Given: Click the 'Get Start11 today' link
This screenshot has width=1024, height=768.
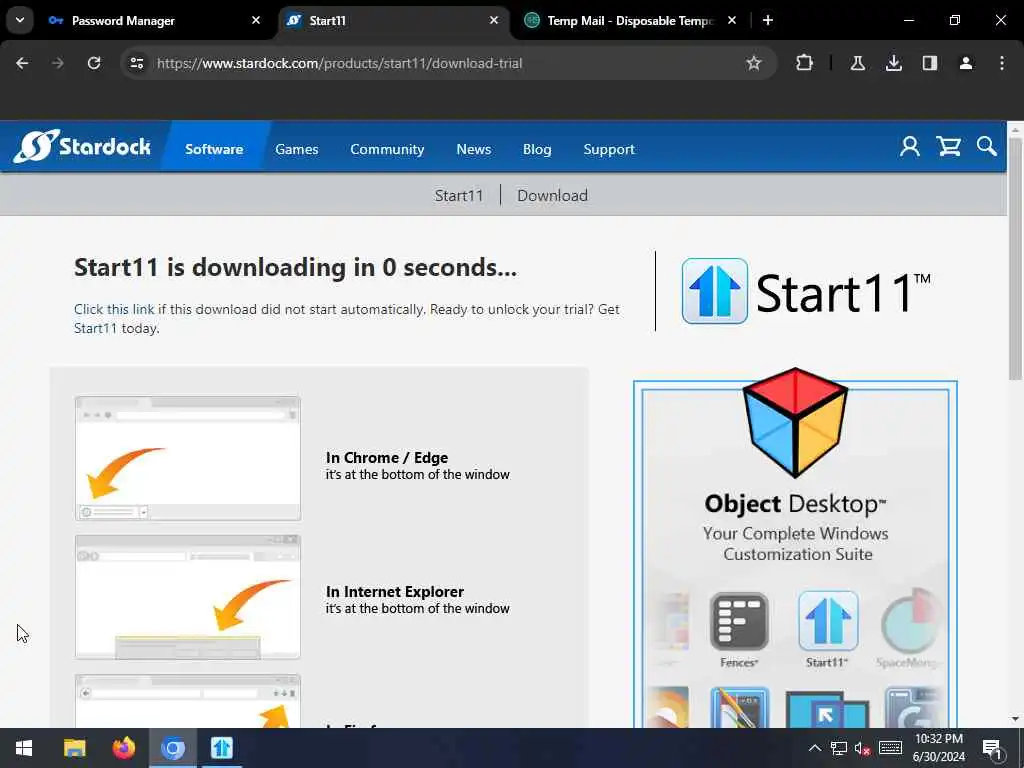Looking at the screenshot, I should pos(95,328).
